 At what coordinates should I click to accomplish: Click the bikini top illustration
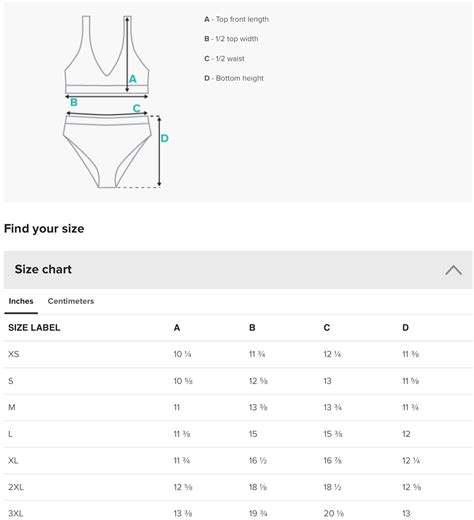tap(107, 55)
